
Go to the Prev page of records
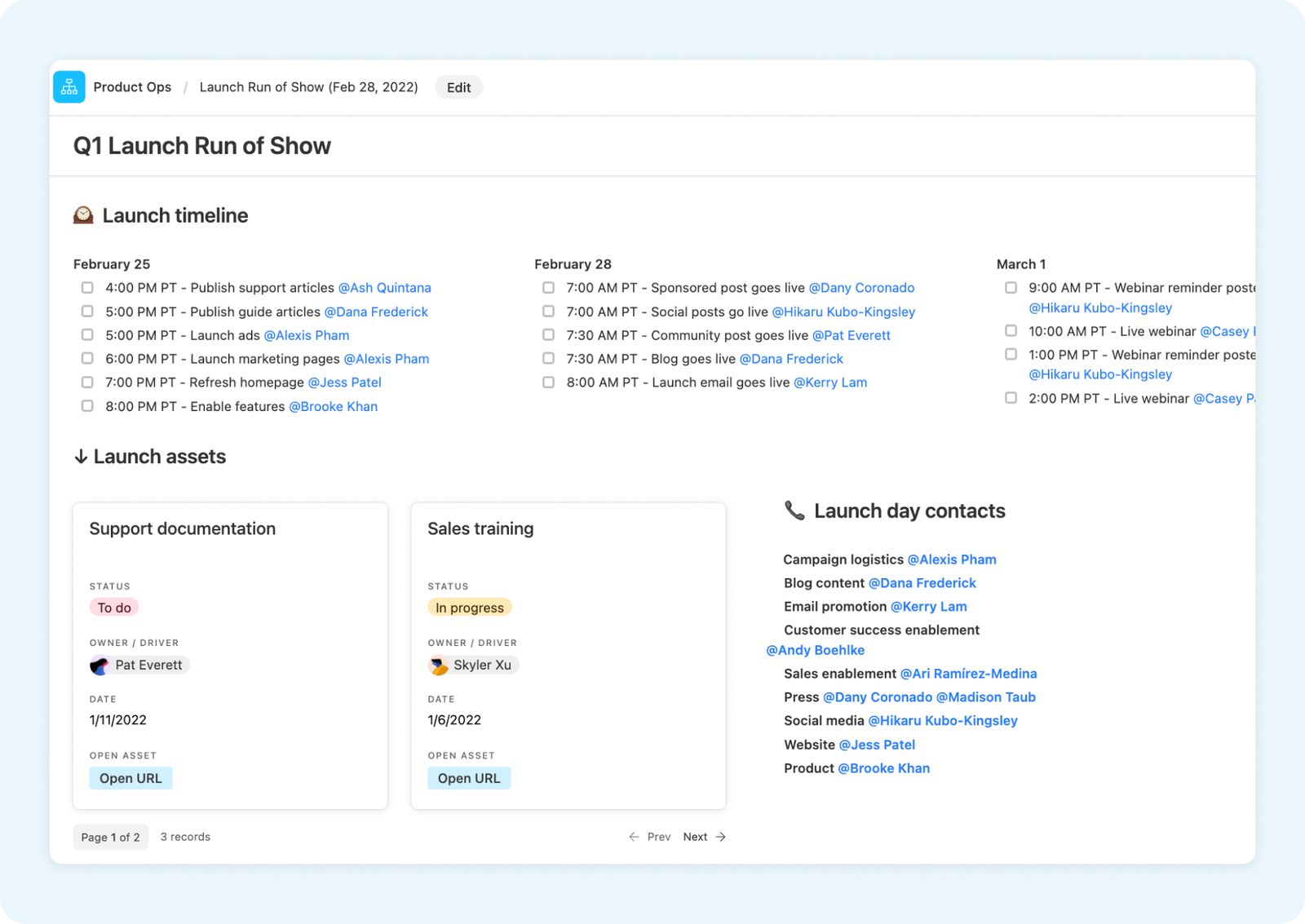tap(650, 837)
